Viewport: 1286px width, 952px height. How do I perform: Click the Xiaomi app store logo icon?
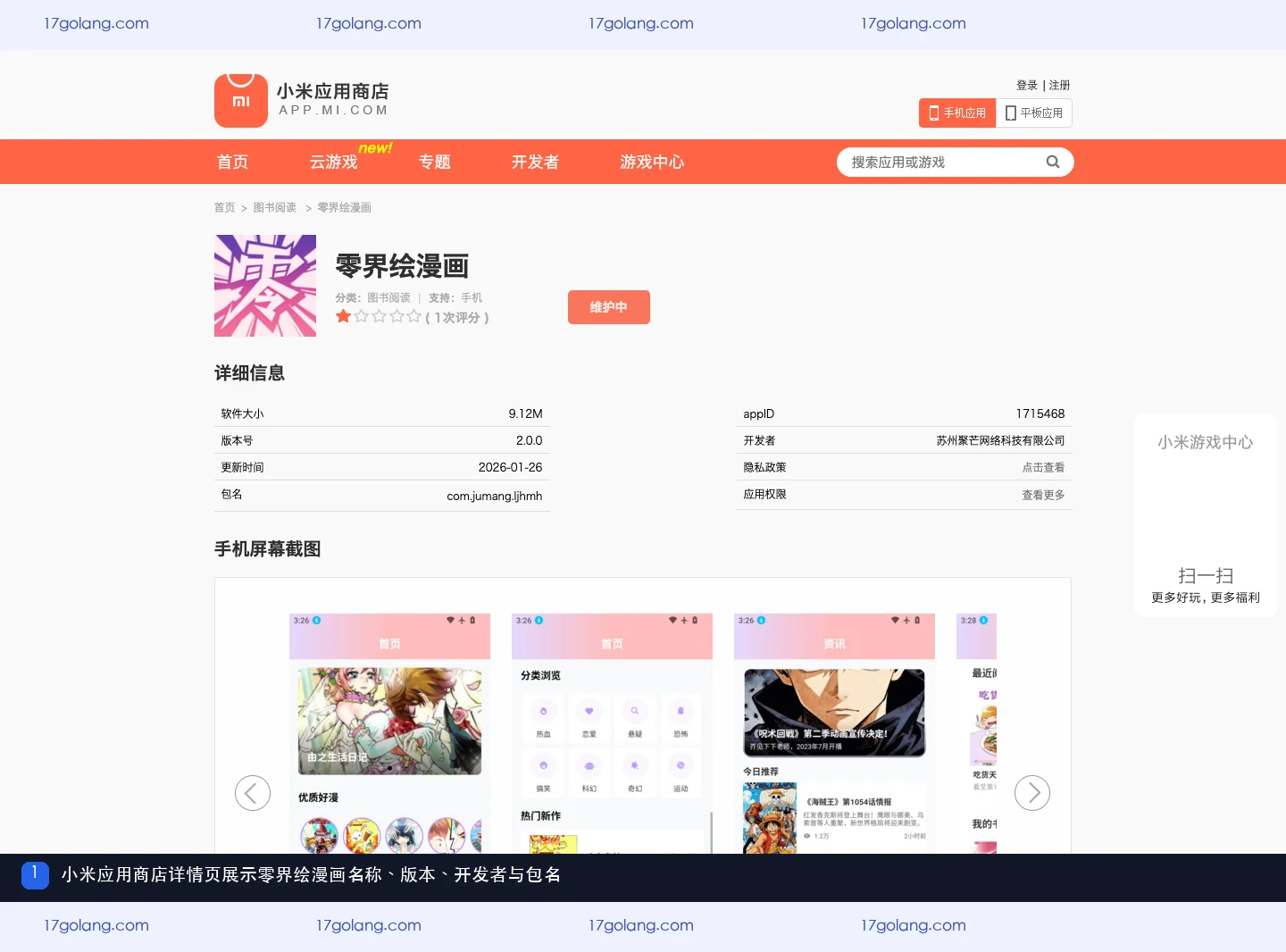241,101
